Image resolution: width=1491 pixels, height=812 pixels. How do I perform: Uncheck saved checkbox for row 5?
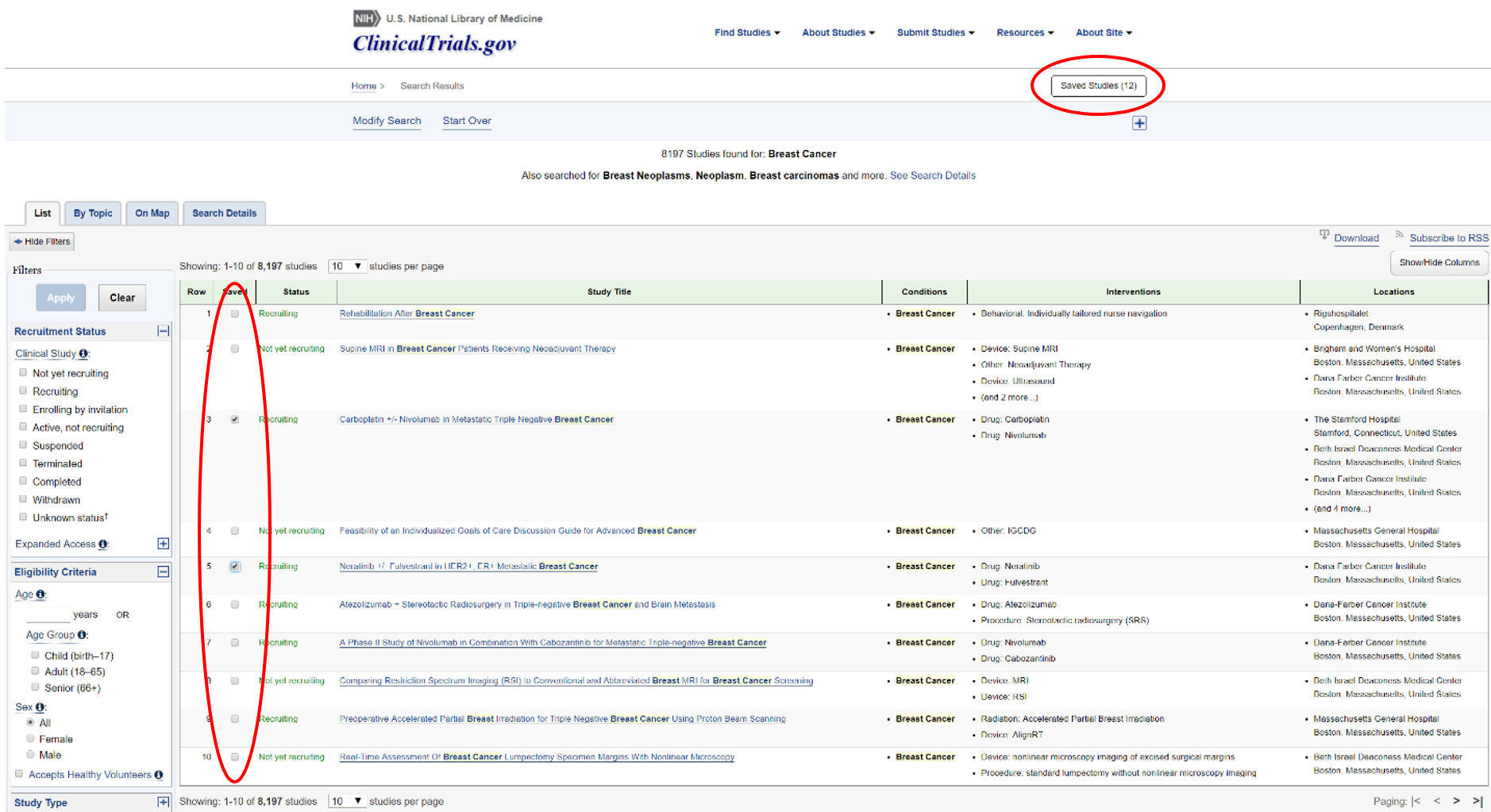point(235,566)
